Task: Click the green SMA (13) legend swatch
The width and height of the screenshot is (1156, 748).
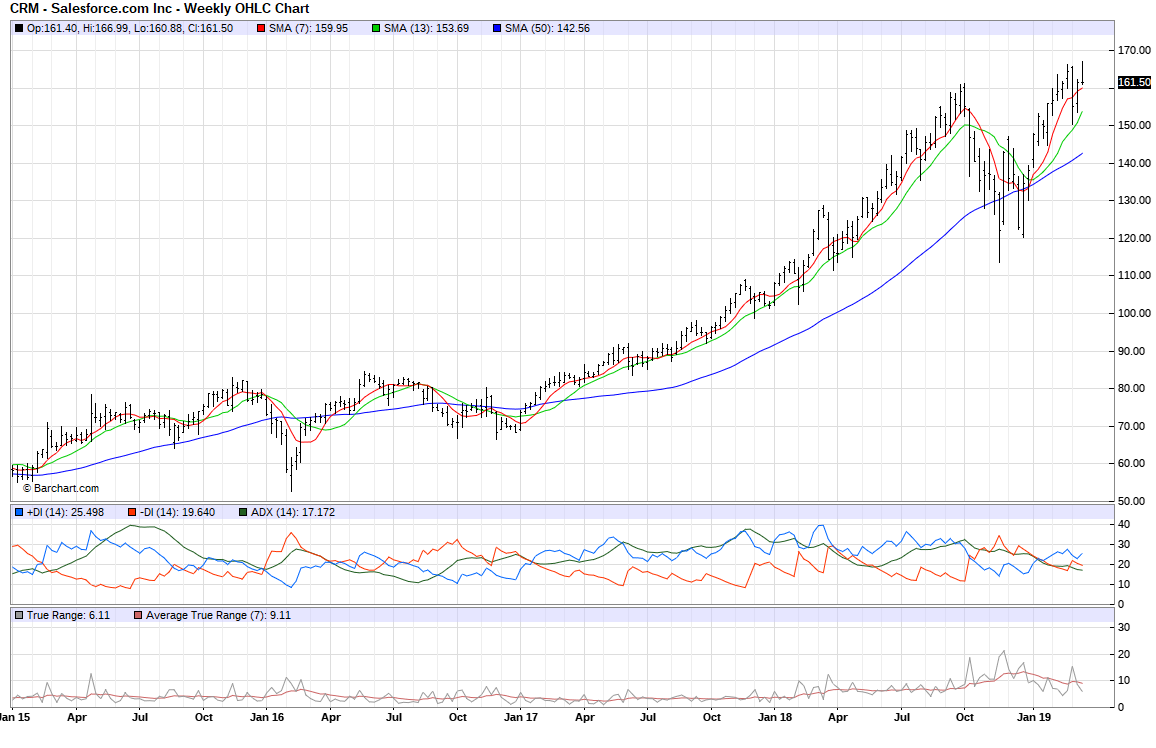Action: [376, 28]
